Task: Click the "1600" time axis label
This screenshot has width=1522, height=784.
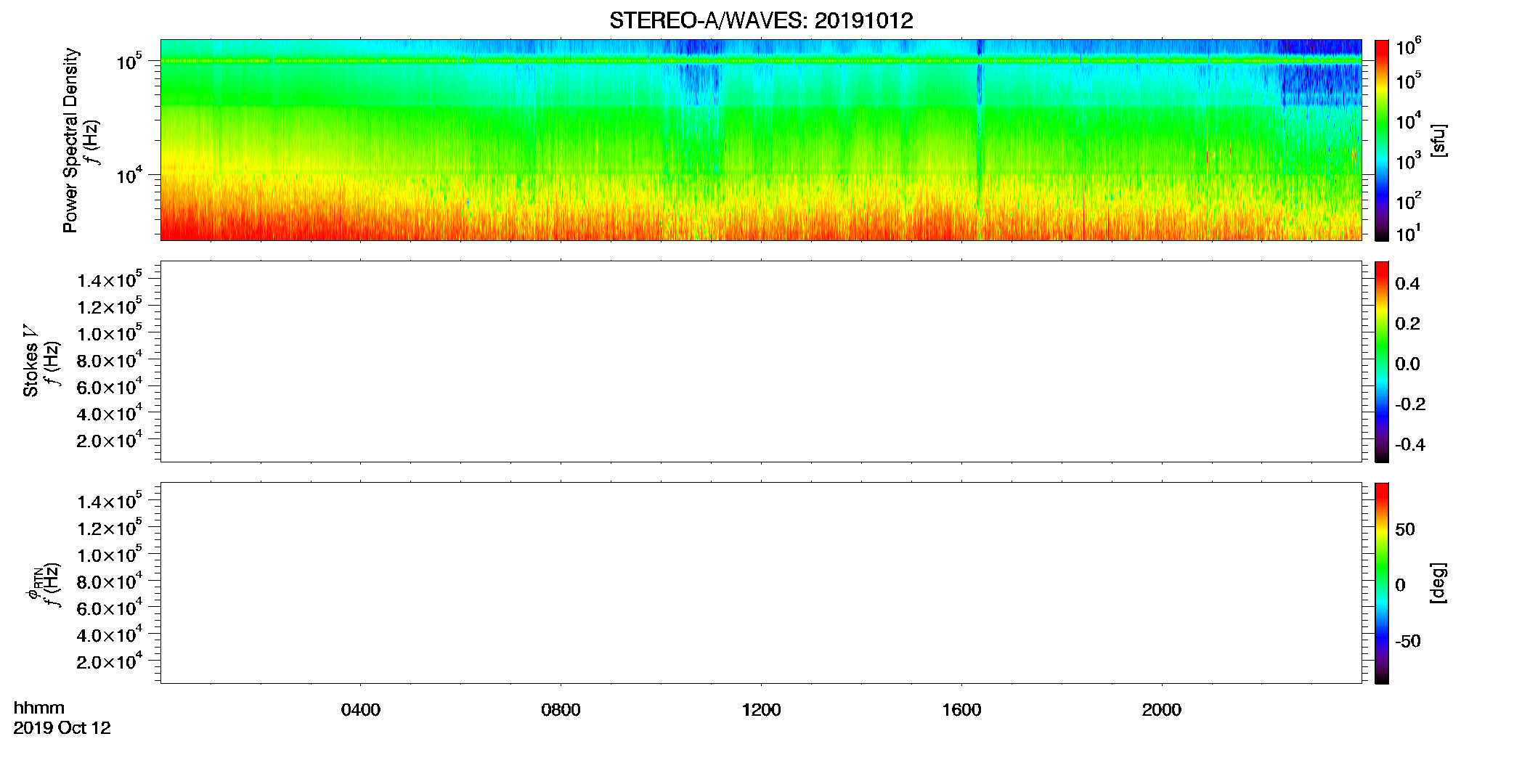Action: click(x=961, y=710)
